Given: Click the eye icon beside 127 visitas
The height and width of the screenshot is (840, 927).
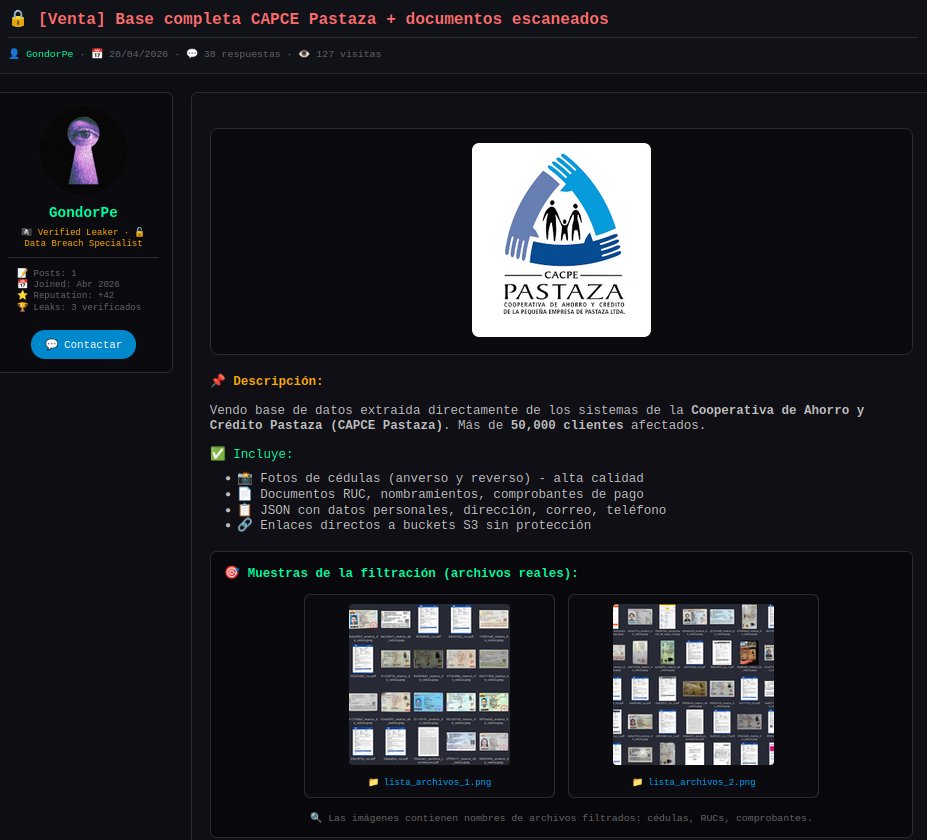Looking at the screenshot, I should point(304,54).
